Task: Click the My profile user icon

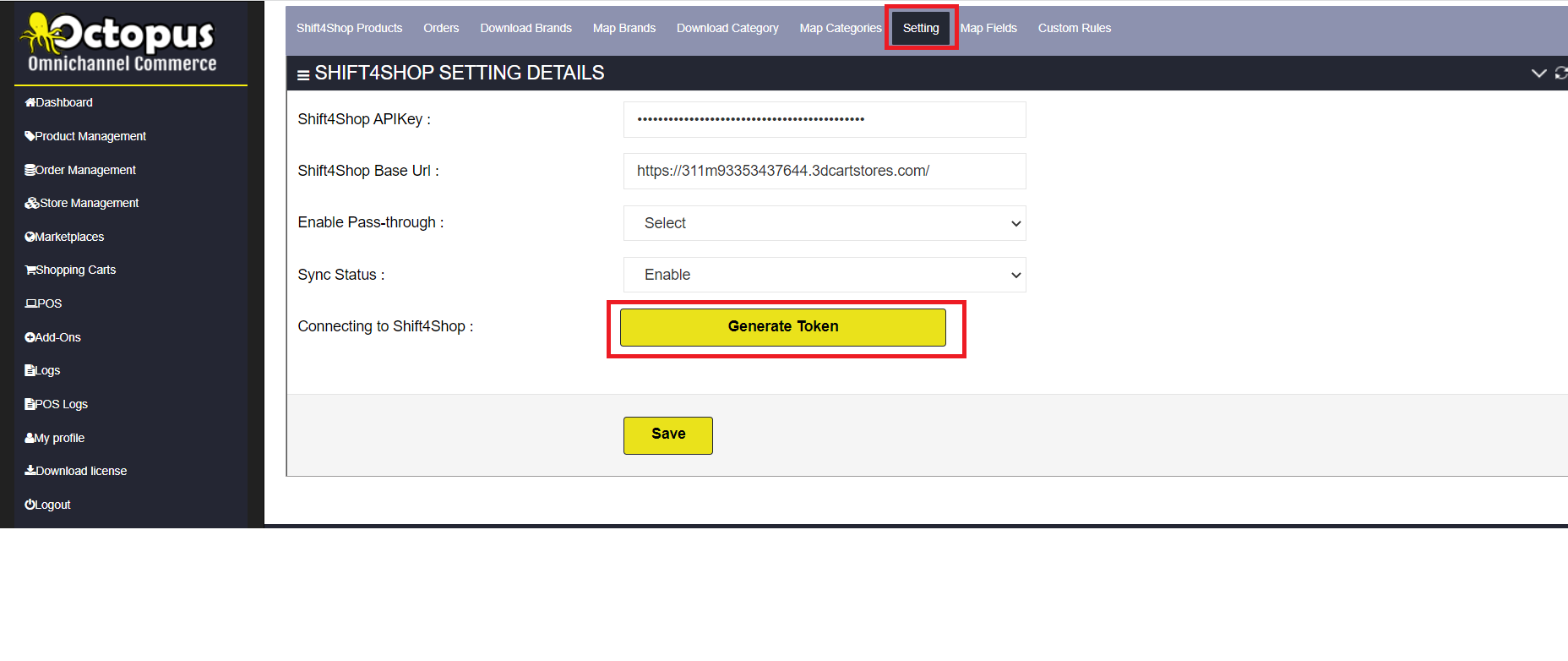Action: click(30, 438)
